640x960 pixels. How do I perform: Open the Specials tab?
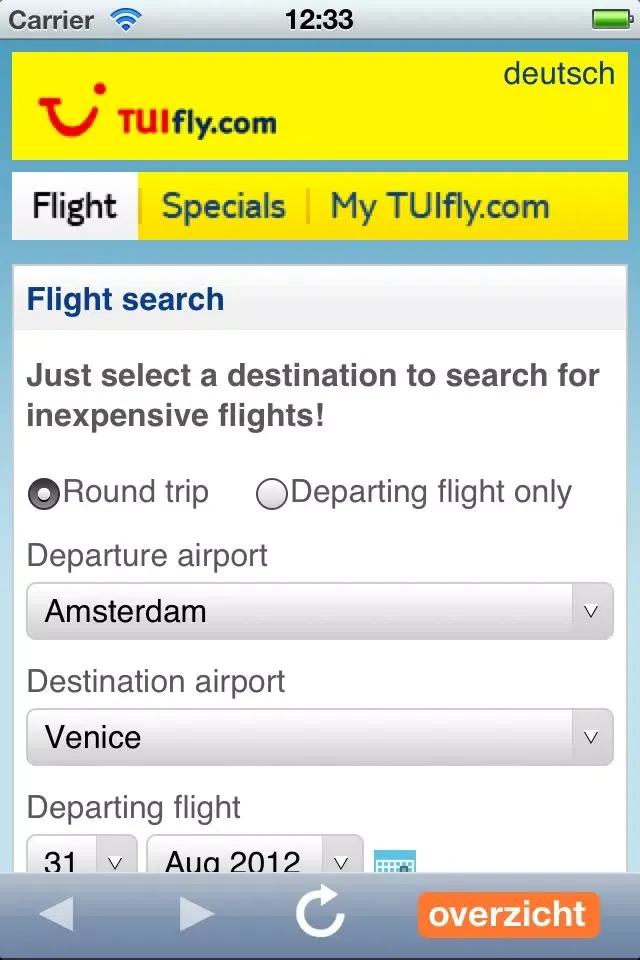click(x=223, y=207)
